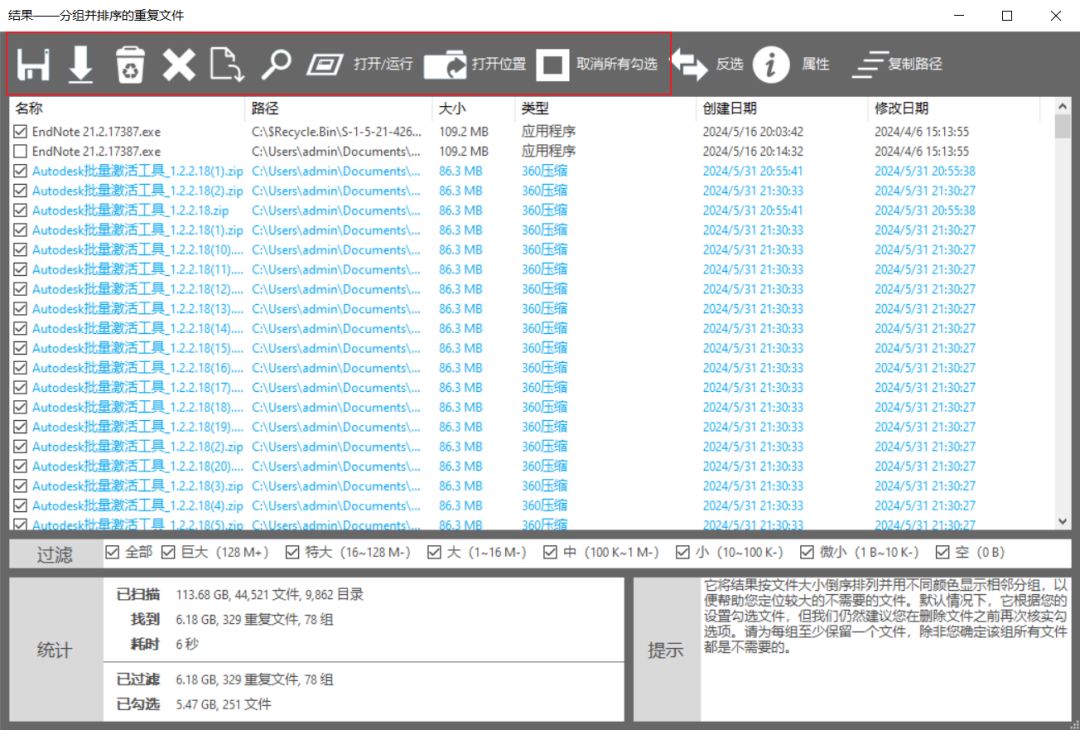Select the Autodesk批量激活工具_1.2.2.18(4).zip file name
Screen dimensions: 1080x730
click(x=138, y=505)
